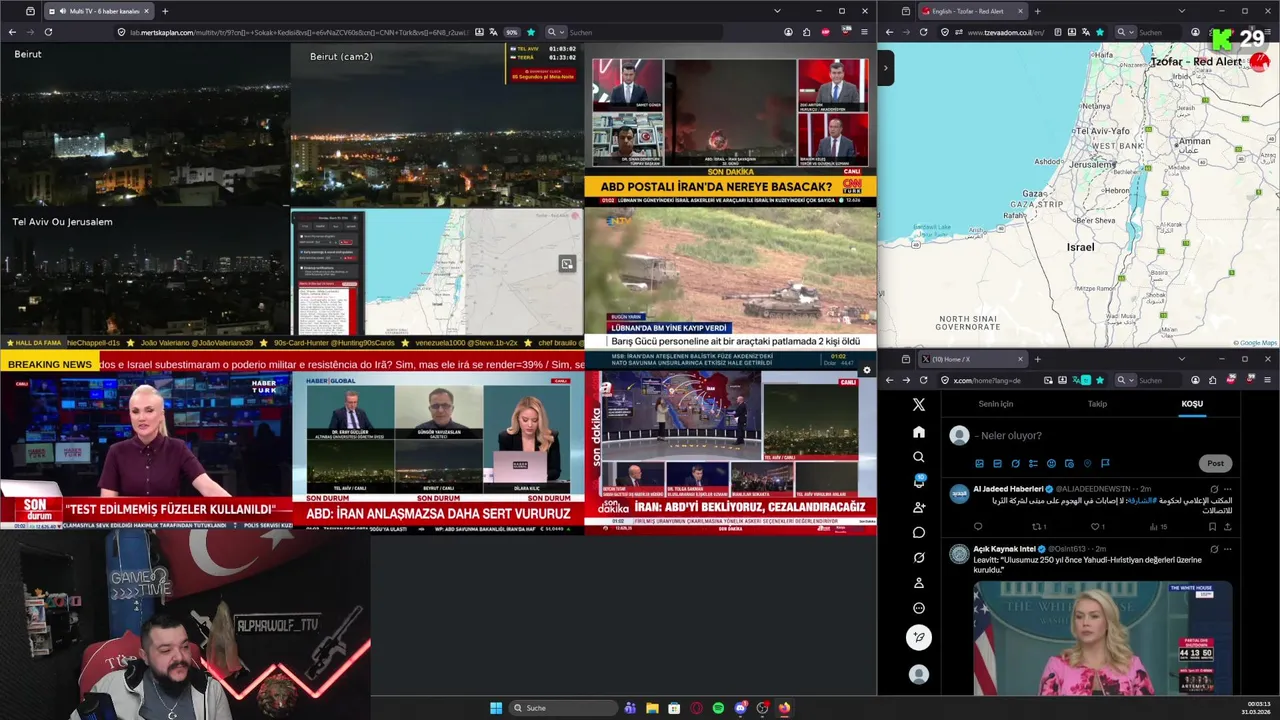This screenshot has height=720, width=1280.
Task: Open Grok action on Açık Kaynak Intel post
Action: click(1214, 549)
